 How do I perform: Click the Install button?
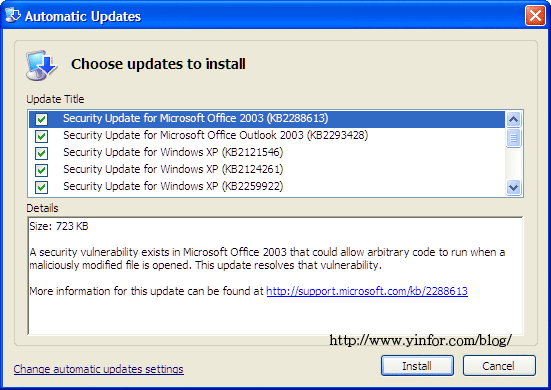[417, 366]
